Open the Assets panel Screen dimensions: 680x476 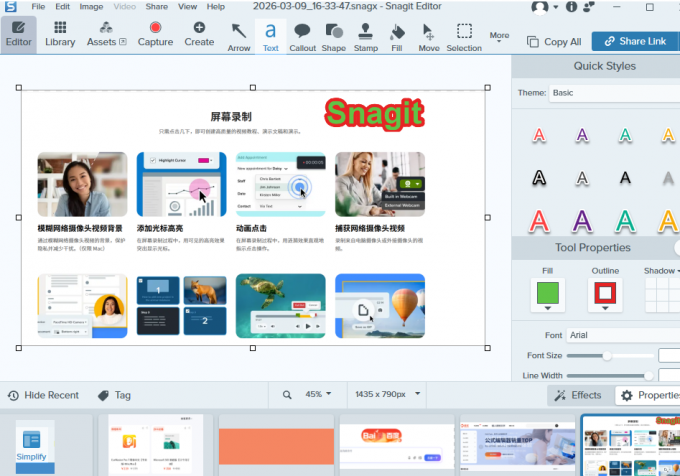106,34
